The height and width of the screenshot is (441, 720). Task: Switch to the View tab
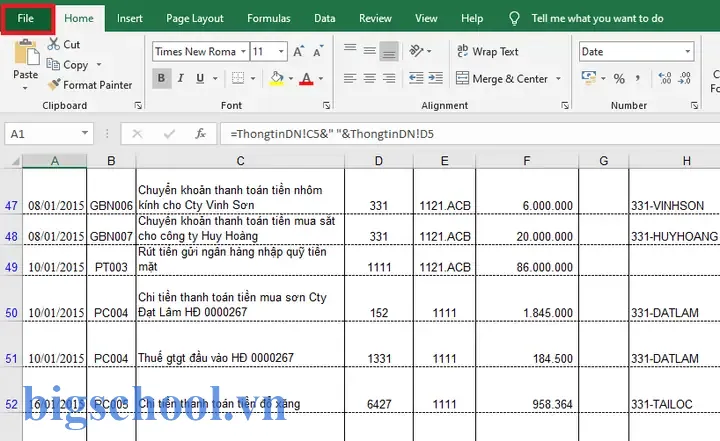point(426,18)
